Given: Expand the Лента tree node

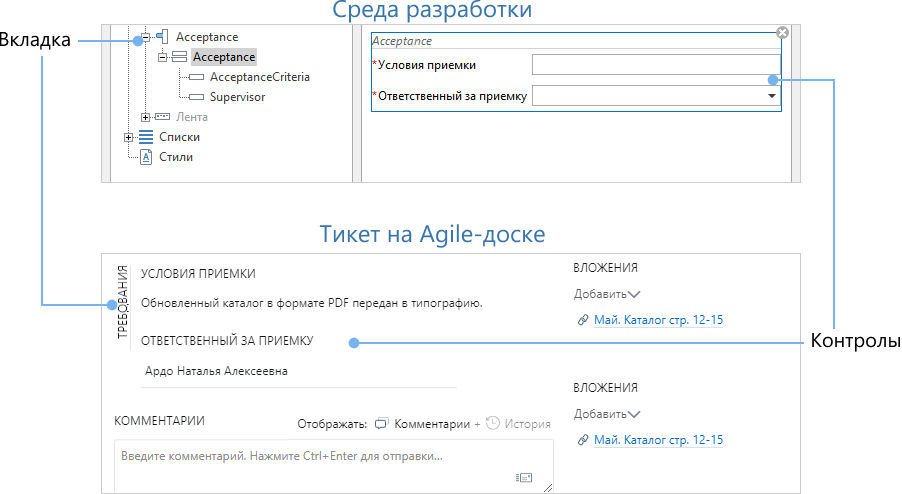Looking at the screenshot, I should coord(145,117).
